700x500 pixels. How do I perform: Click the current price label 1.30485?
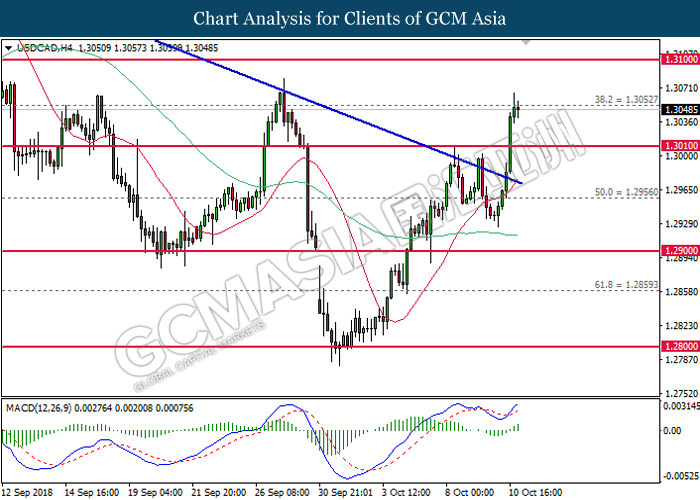tap(681, 109)
